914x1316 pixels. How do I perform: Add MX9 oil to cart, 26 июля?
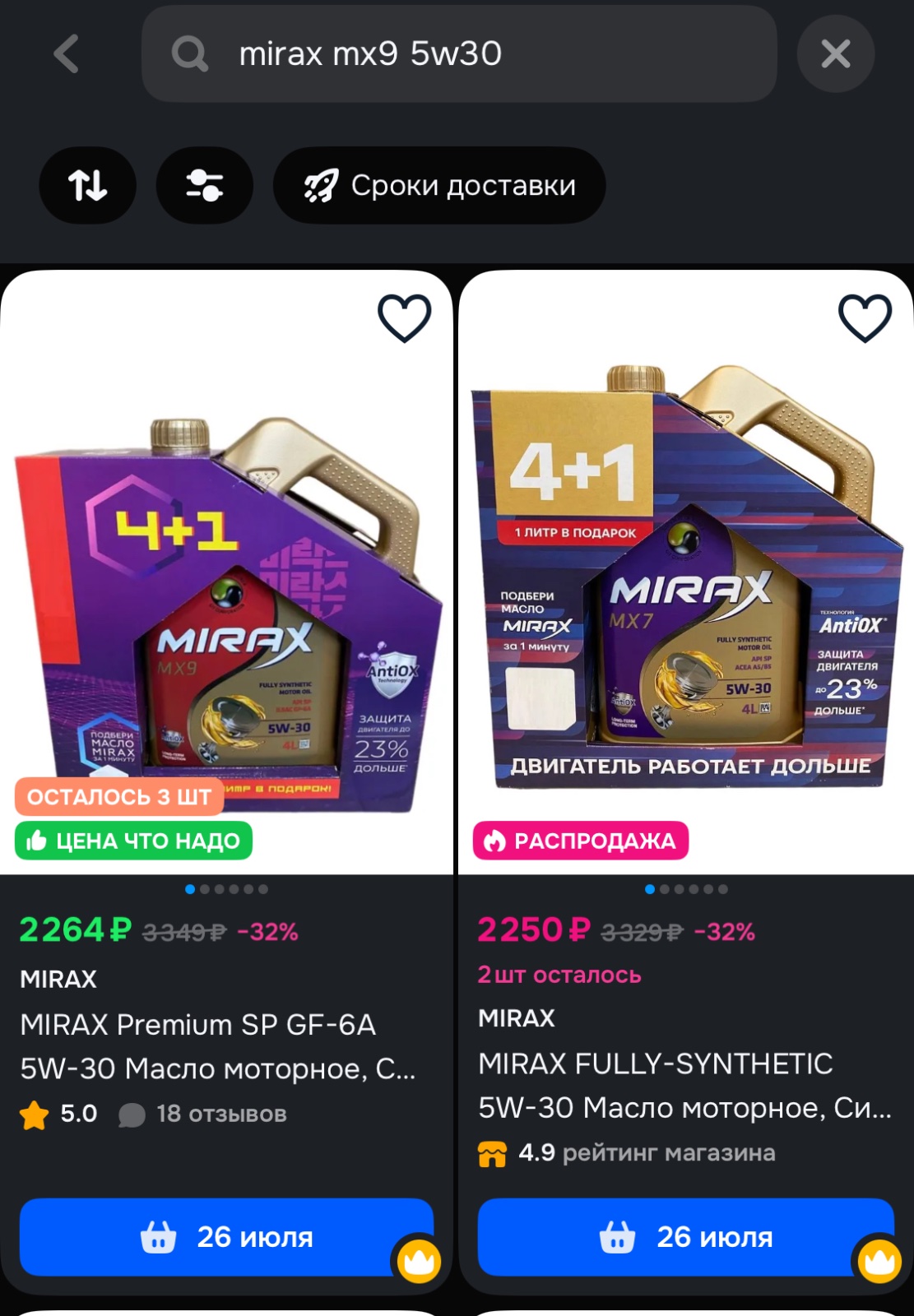(226, 1237)
